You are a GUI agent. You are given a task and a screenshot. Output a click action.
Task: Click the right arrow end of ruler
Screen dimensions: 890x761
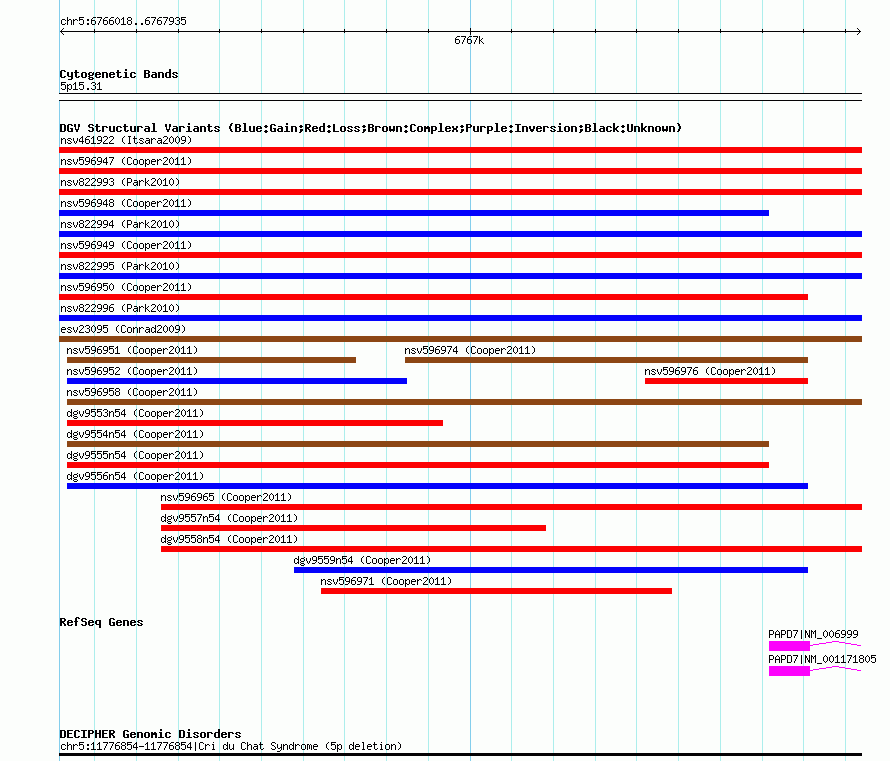(x=859, y=31)
